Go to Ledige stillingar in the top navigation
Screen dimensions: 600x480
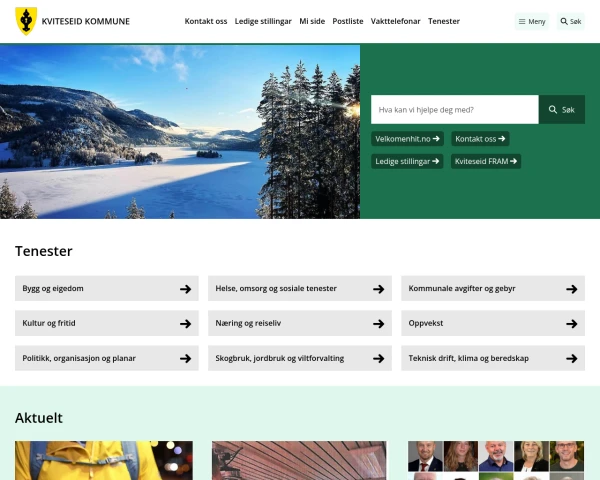[x=263, y=21]
